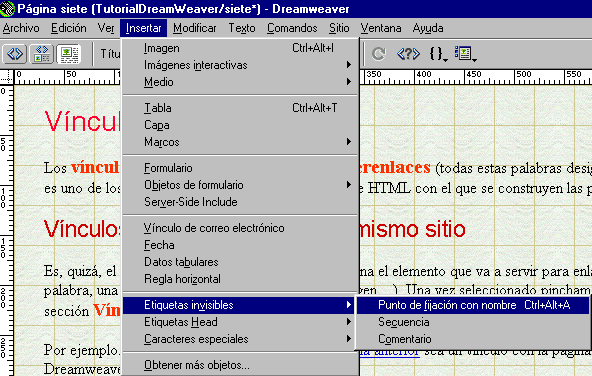This screenshot has width=592, height=376.
Task: Switch to Code view icon
Action: tap(15, 54)
